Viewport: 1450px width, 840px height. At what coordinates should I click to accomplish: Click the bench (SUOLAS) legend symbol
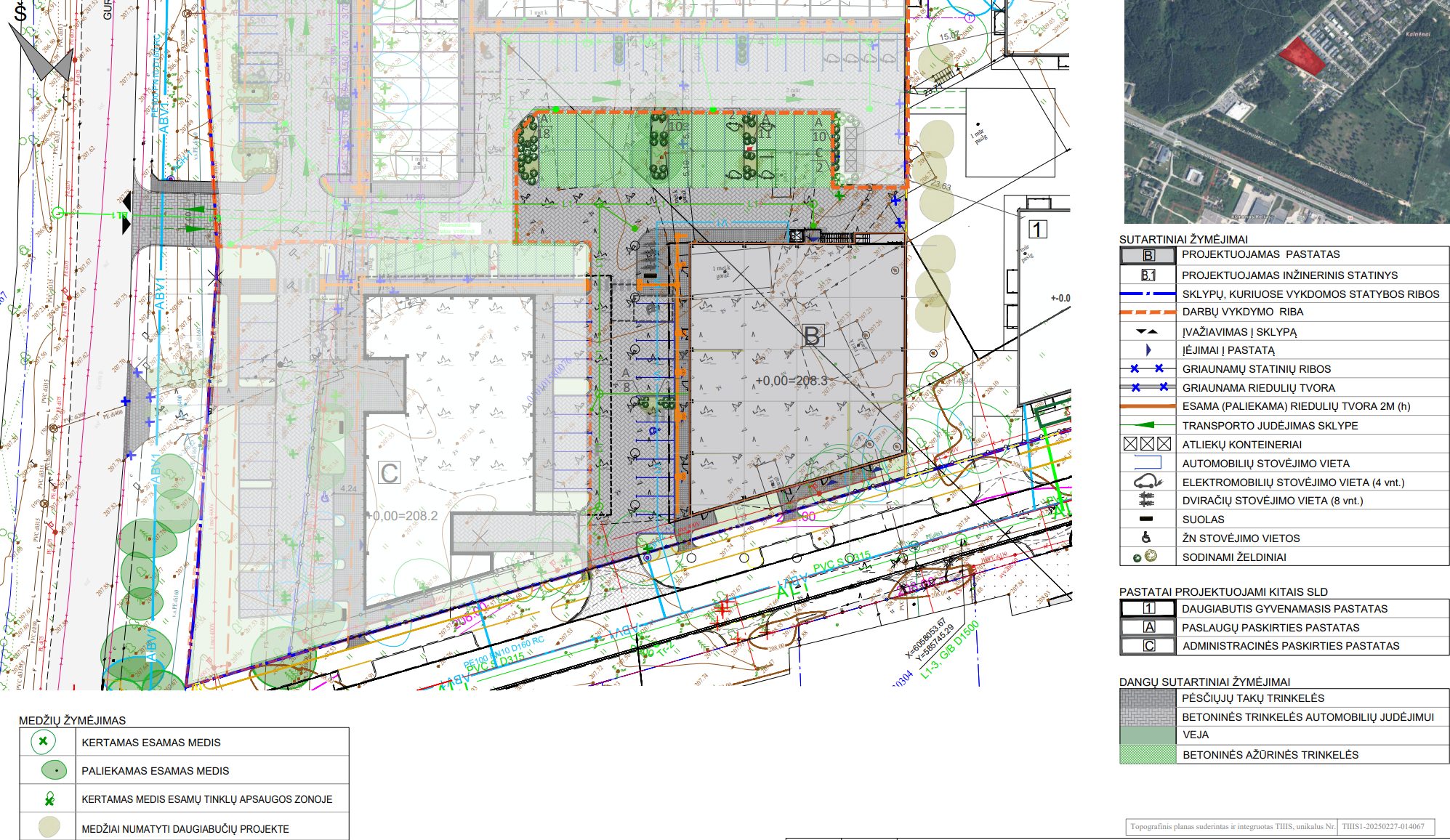click(x=1146, y=519)
